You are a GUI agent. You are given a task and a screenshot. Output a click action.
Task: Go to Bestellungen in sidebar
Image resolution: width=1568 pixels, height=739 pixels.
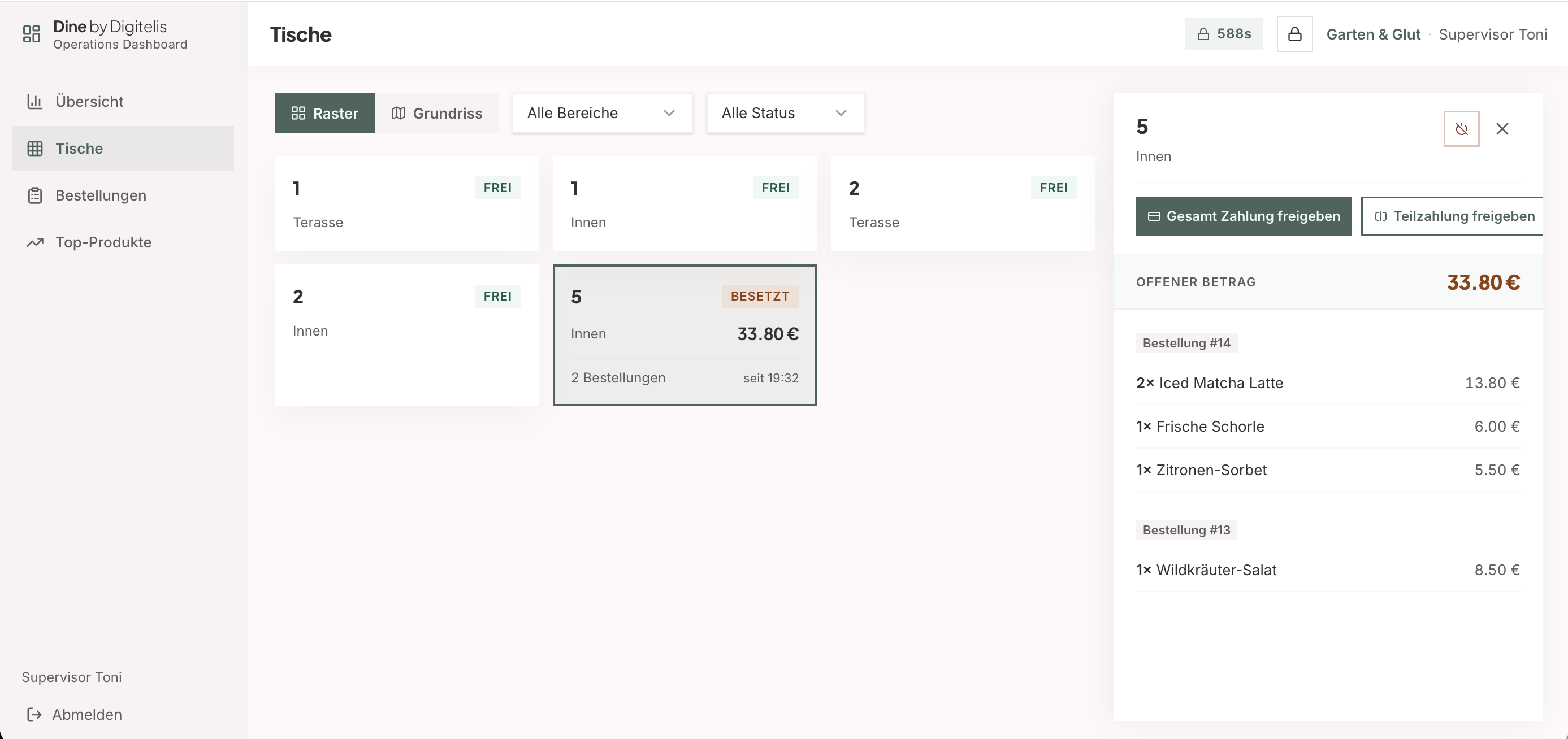click(123, 195)
